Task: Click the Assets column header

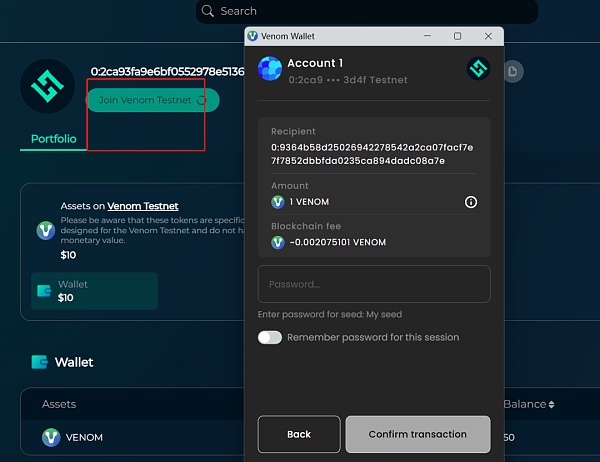Action: click(59, 404)
